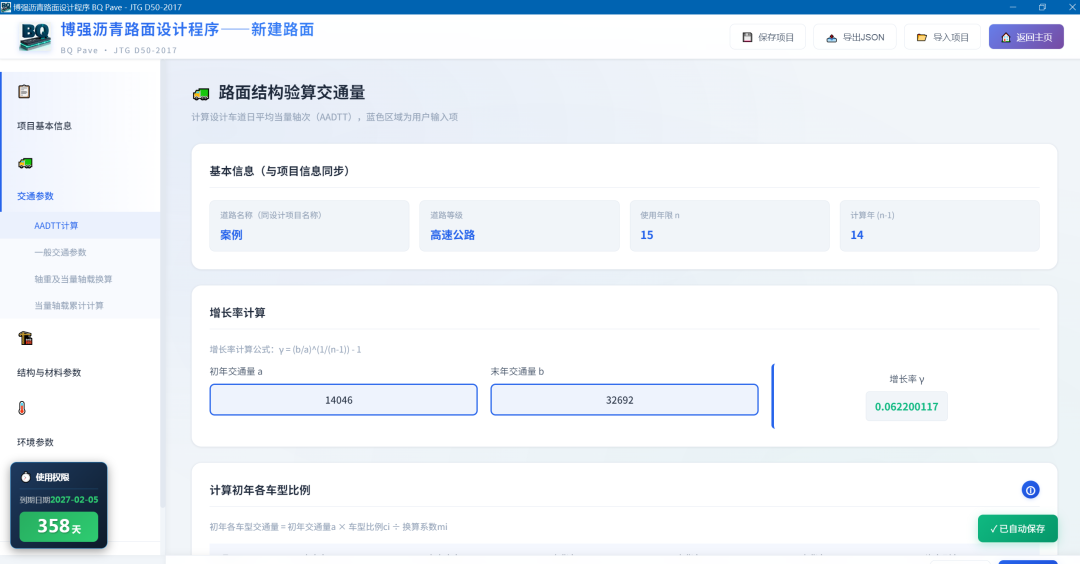The image size is (1080, 564).
Task: Open 环境参数 sidebar section
Action: click(x=35, y=442)
